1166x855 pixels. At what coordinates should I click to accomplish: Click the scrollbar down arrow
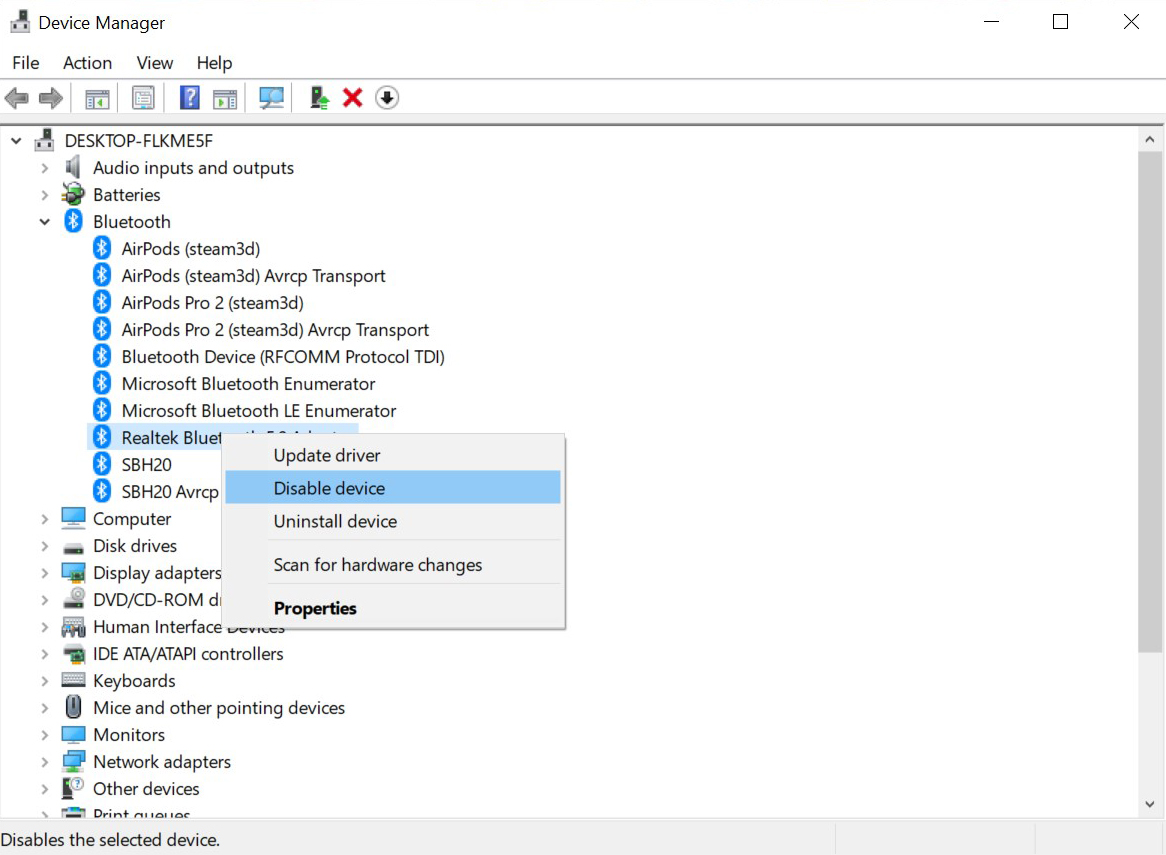pos(1150,805)
